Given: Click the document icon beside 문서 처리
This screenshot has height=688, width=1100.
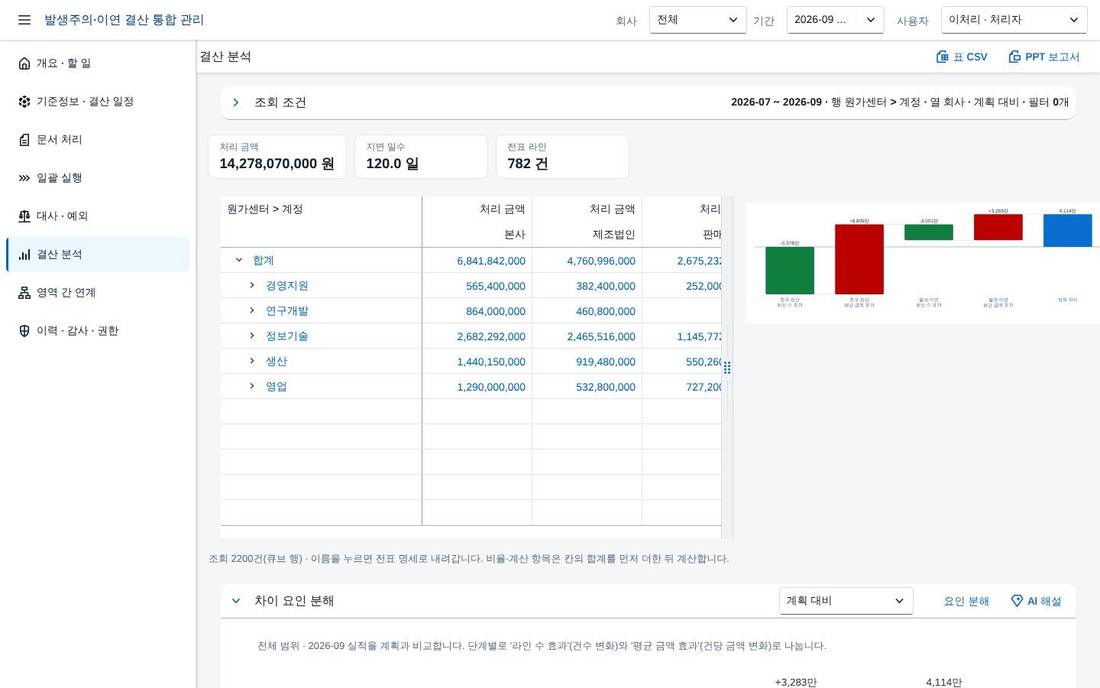Looking at the screenshot, I should (x=25, y=140).
